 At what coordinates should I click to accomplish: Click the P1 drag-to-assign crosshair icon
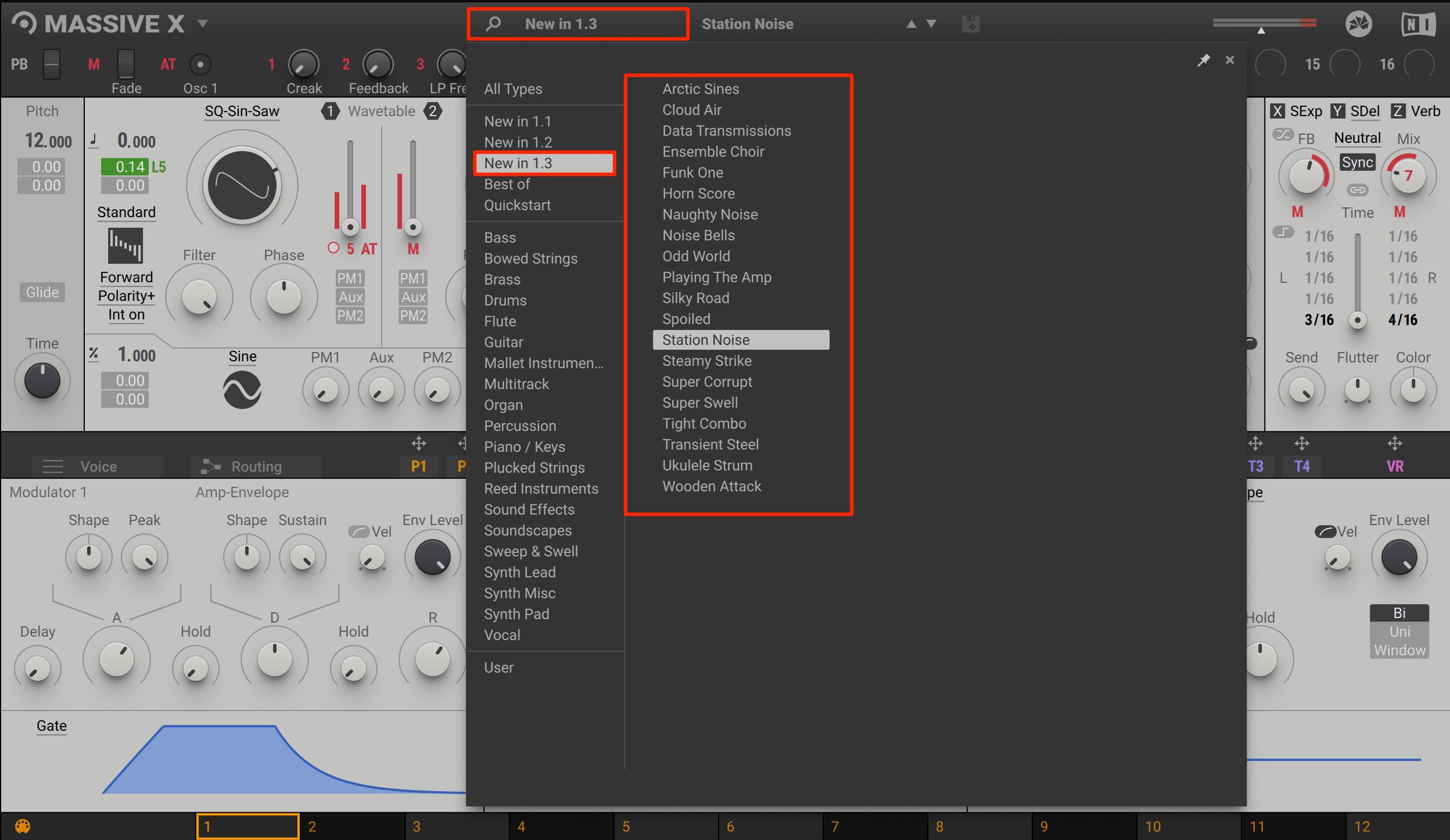pos(419,444)
